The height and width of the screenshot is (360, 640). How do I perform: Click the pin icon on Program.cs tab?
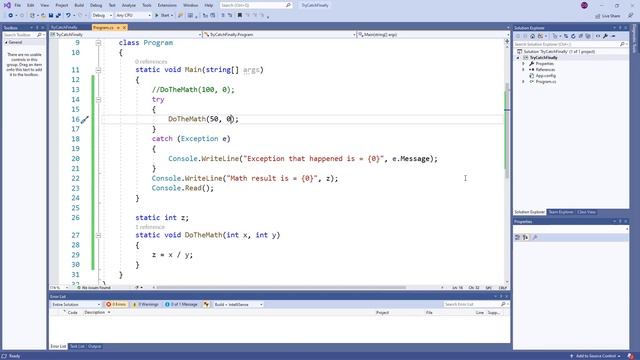tap(118, 28)
